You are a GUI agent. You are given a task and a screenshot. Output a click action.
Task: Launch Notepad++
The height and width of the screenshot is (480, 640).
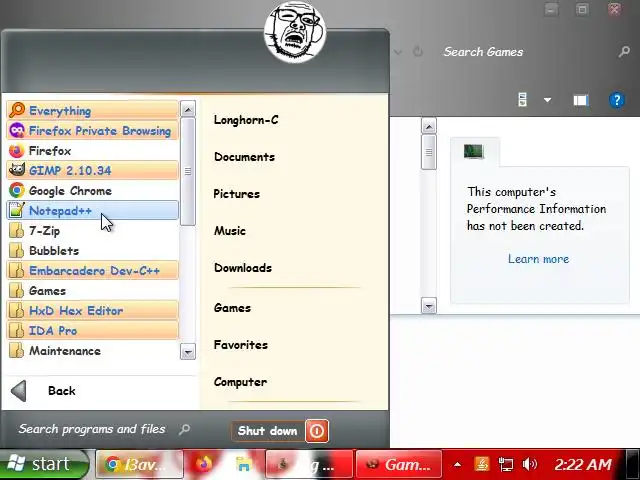click(x=93, y=210)
